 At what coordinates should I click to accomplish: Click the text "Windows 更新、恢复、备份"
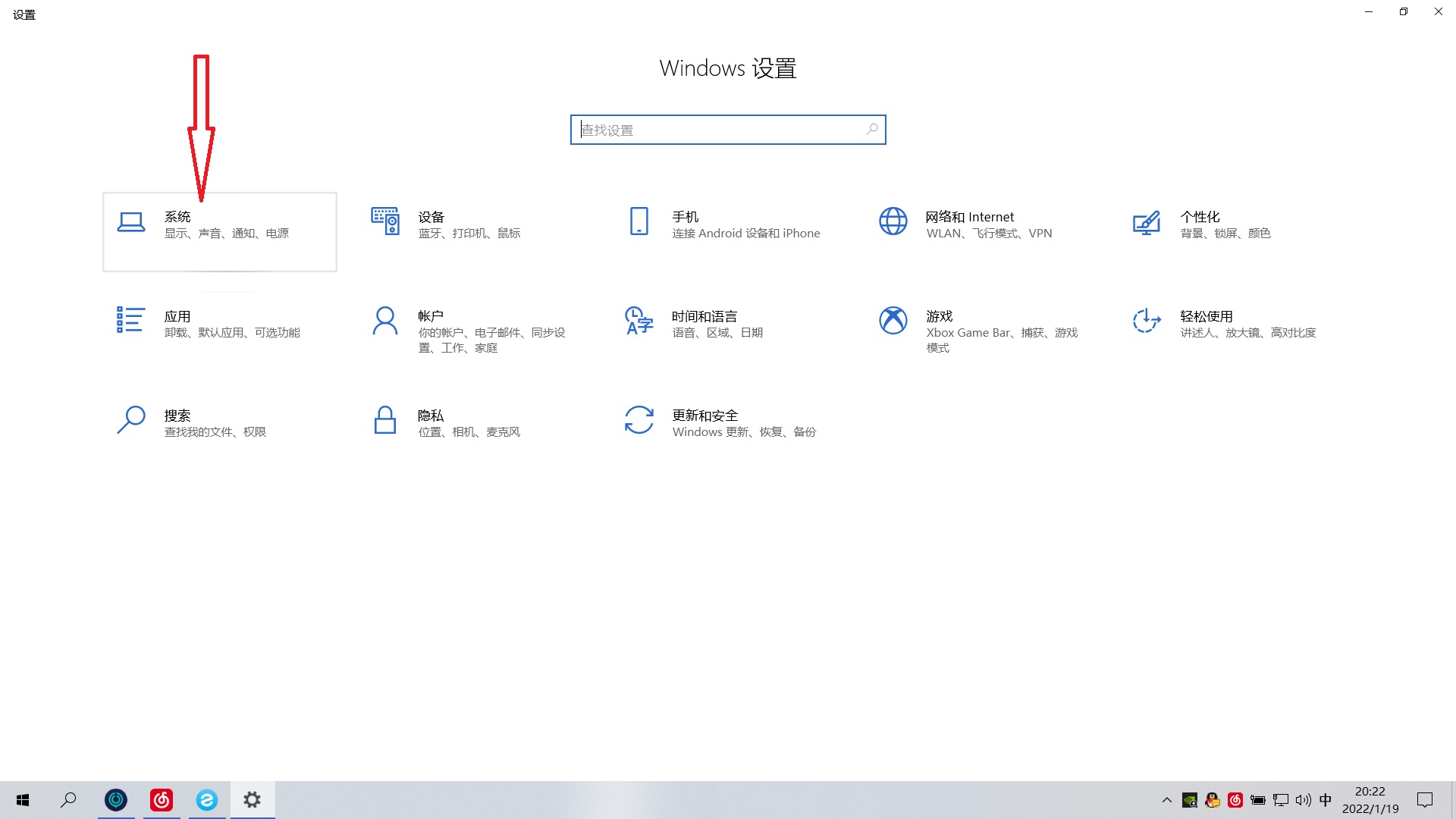[x=744, y=432]
